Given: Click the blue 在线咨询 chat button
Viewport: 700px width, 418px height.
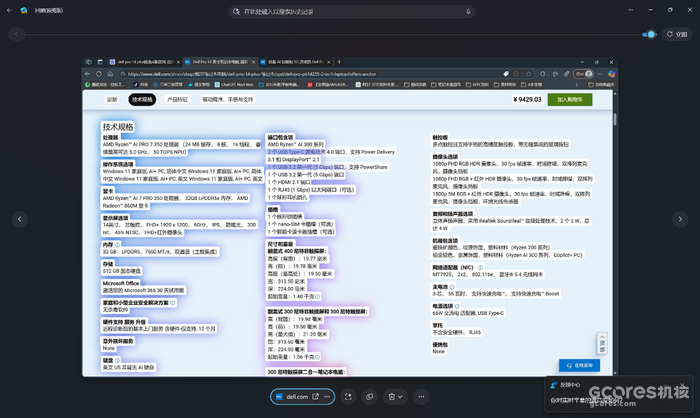Looking at the screenshot, I should click(x=579, y=365).
